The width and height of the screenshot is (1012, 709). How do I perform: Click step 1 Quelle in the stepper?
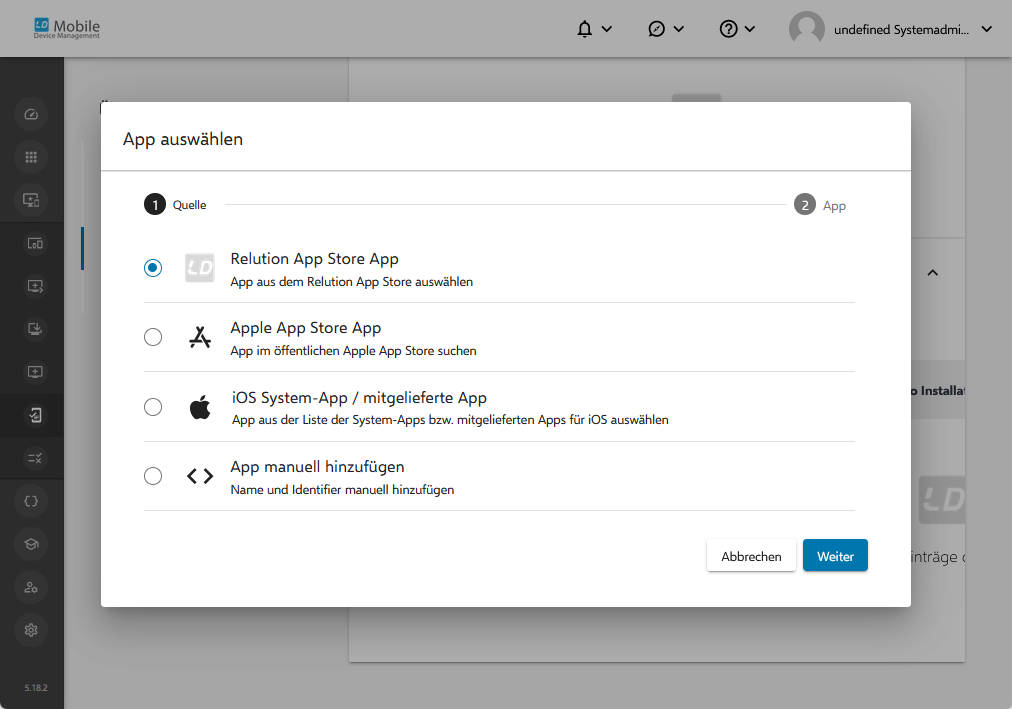[x=175, y=205]
